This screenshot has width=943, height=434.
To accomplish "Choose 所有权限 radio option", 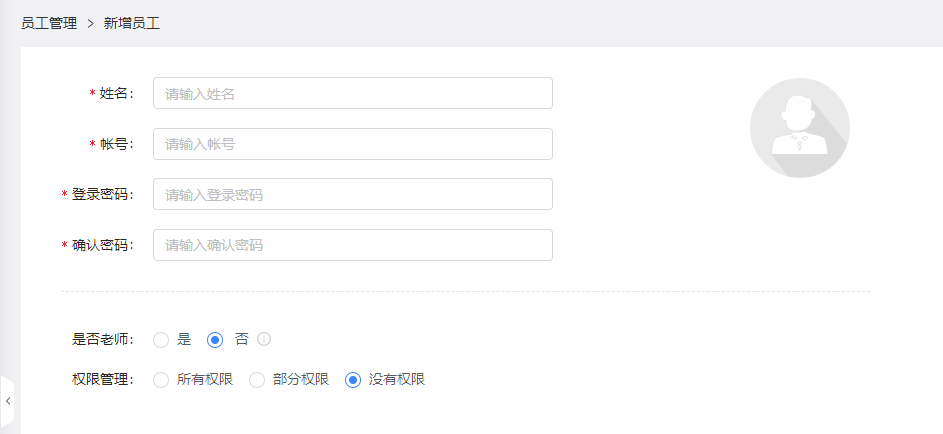I will click(x=161, y=380).
